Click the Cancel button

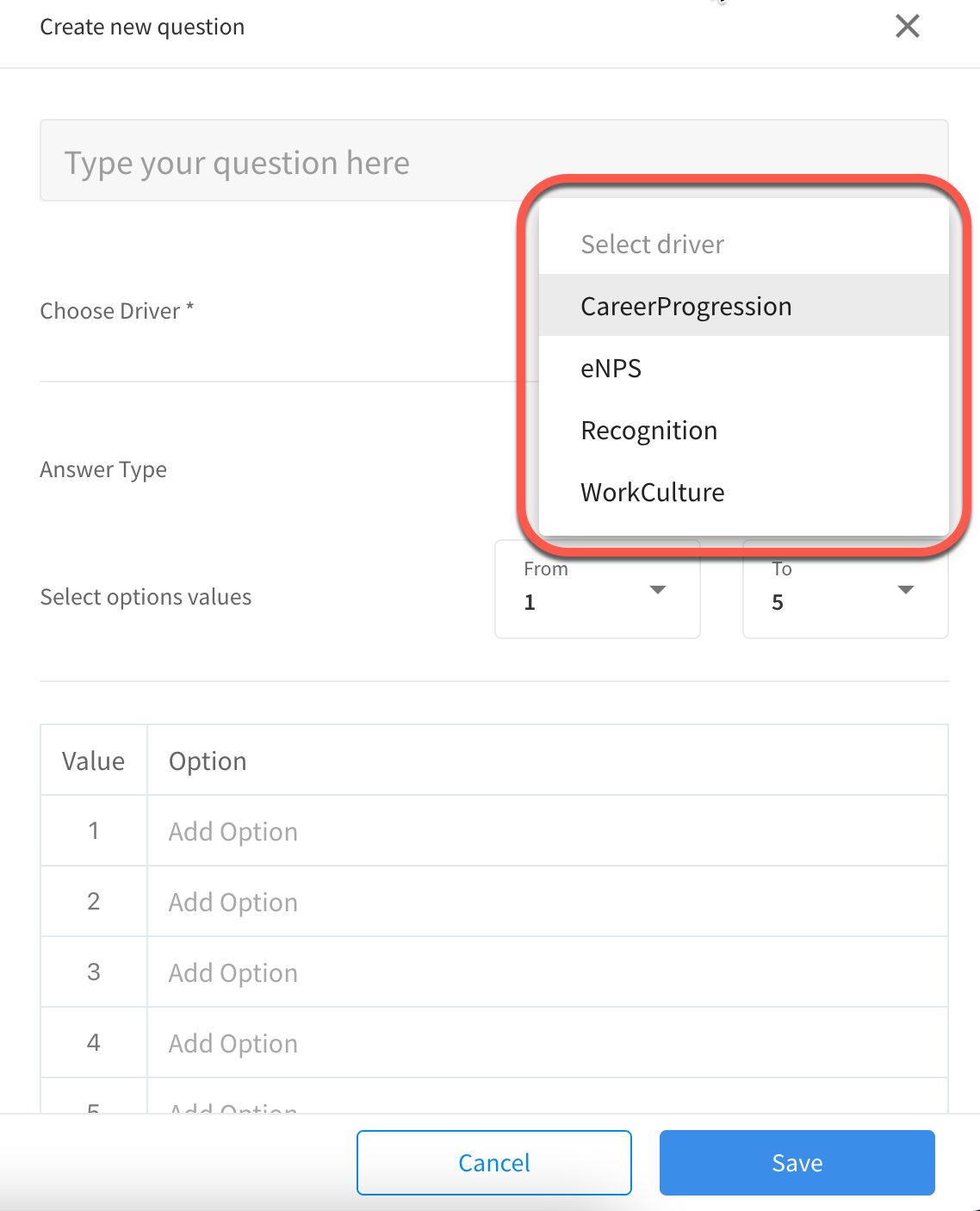pos(494,1163)
